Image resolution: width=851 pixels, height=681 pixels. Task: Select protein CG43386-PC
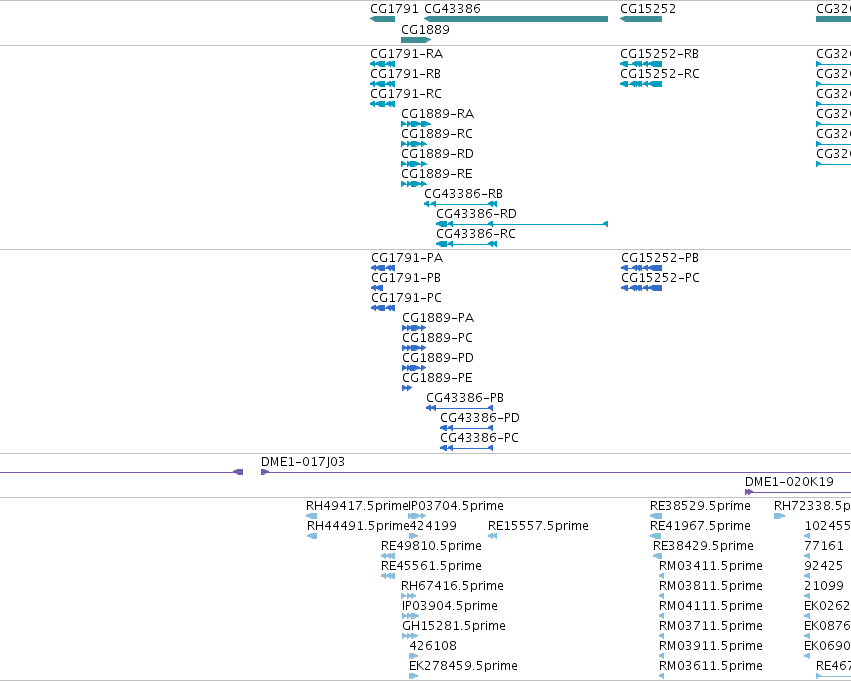(479, 438)
